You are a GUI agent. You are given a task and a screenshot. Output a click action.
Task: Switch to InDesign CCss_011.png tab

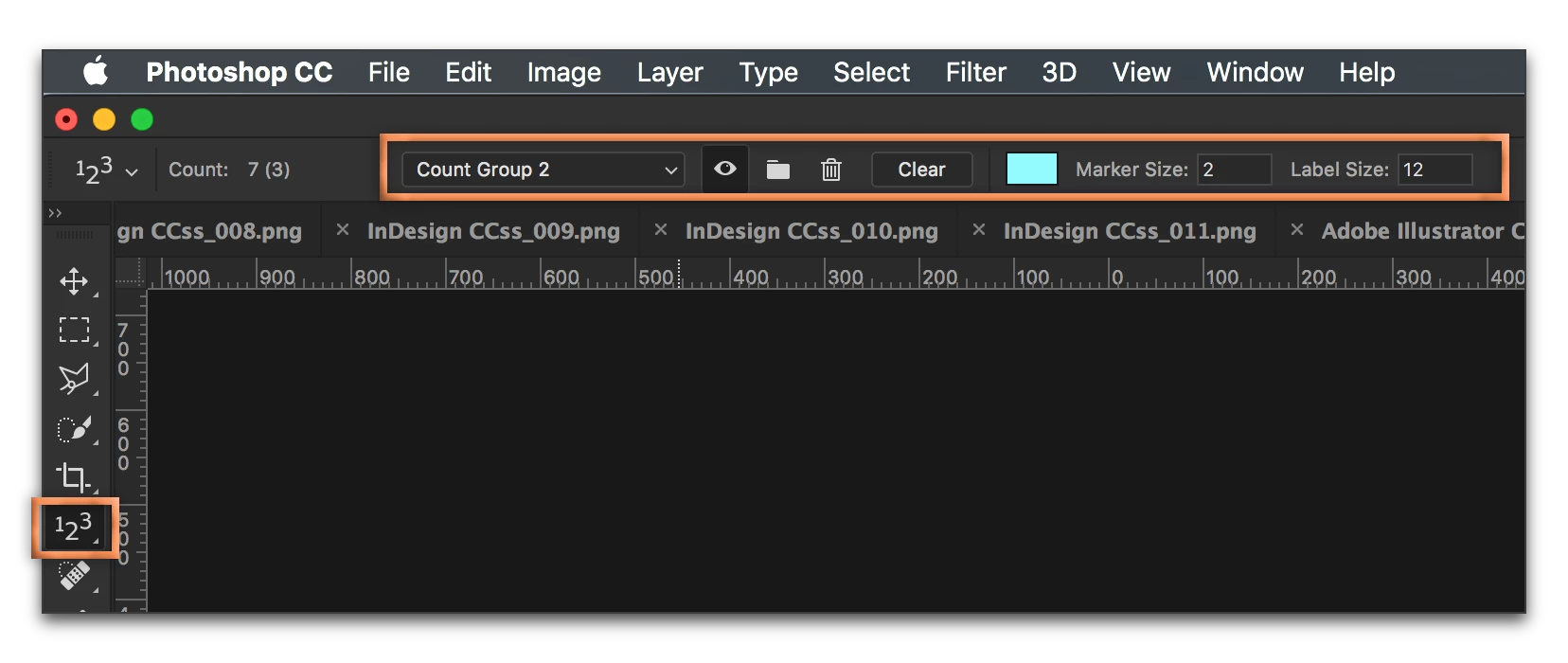pos(1130,231)
